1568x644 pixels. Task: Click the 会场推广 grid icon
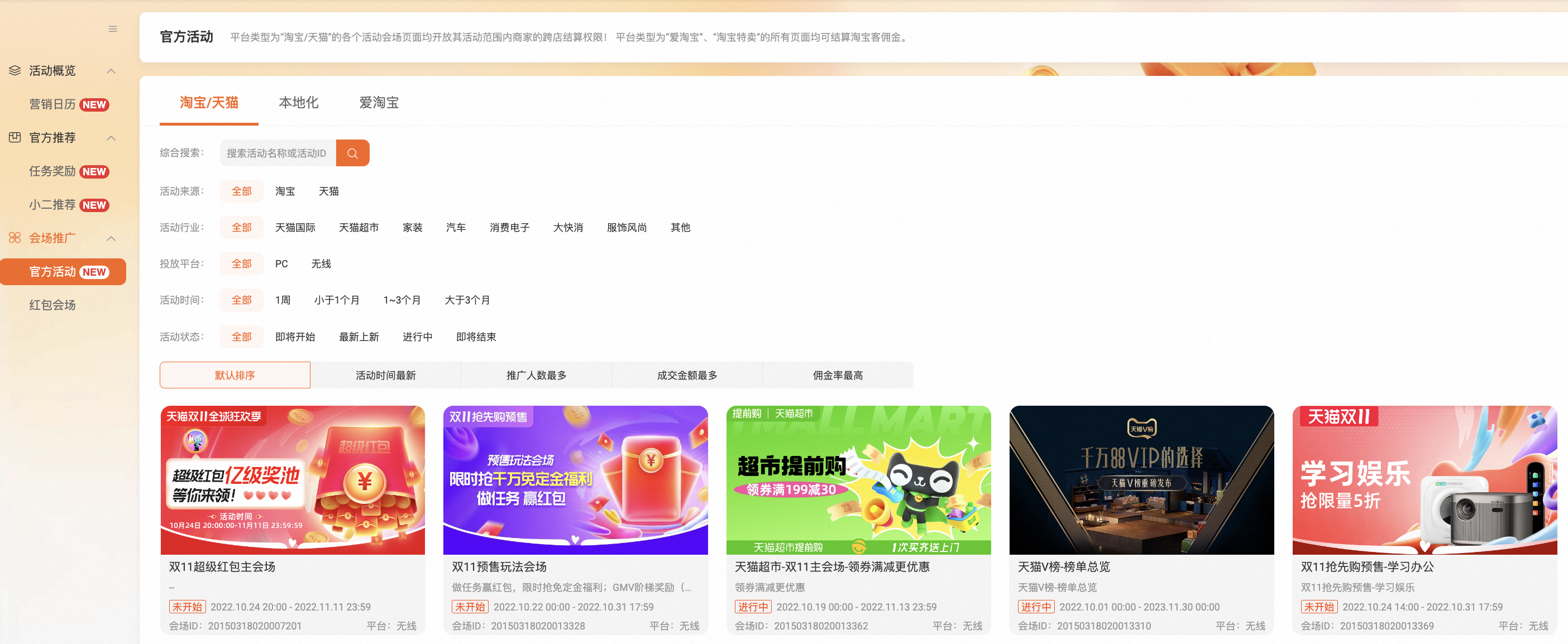15,238
